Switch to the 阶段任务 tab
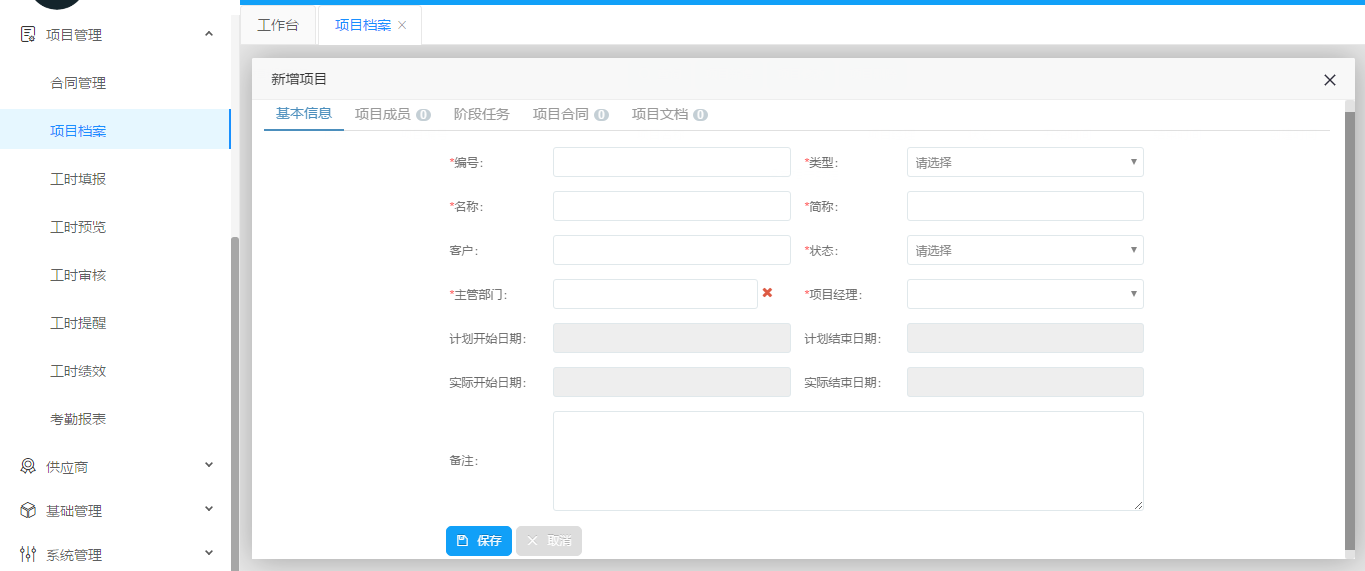The image size is (1365, 571). click(481, 114)
